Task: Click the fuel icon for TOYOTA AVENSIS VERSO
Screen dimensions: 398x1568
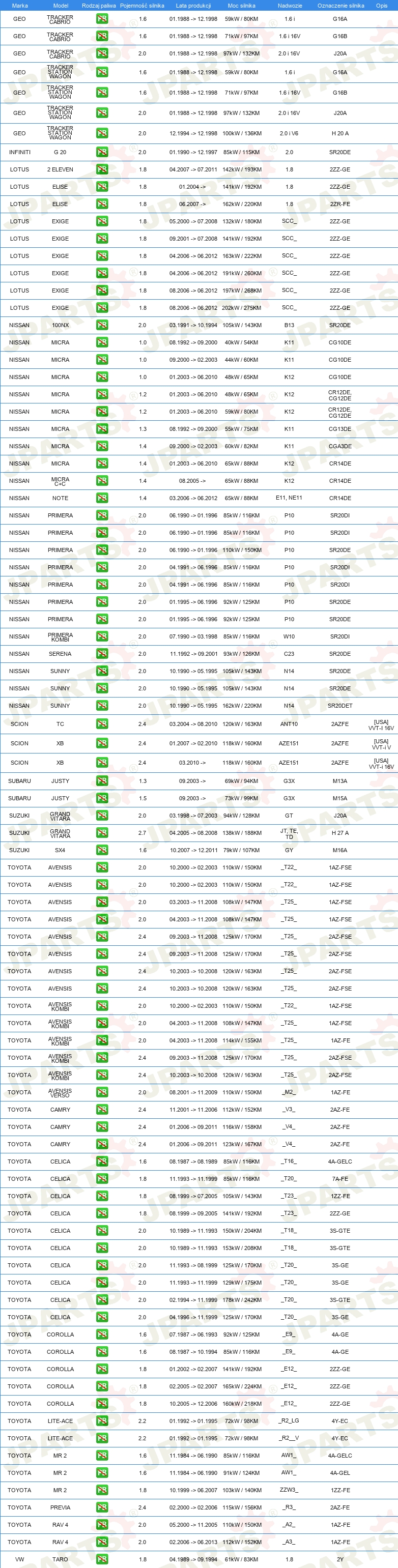Action: coord(102,1092)
